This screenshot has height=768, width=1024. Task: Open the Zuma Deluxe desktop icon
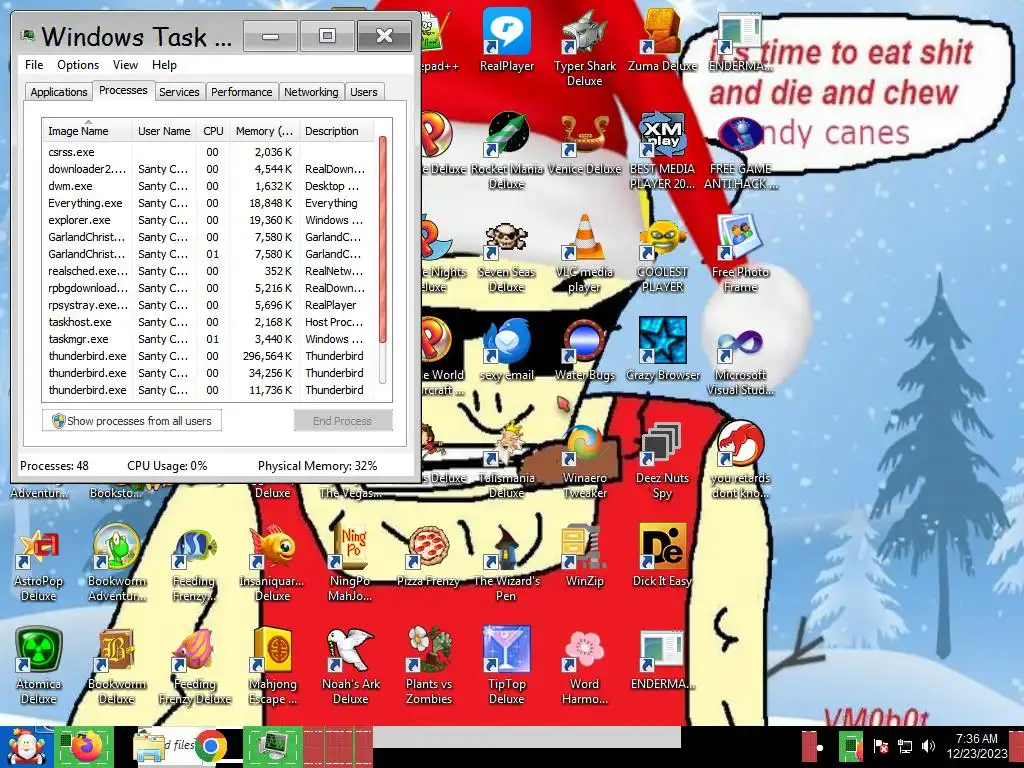pyautogui.click(x=662, y=40)
